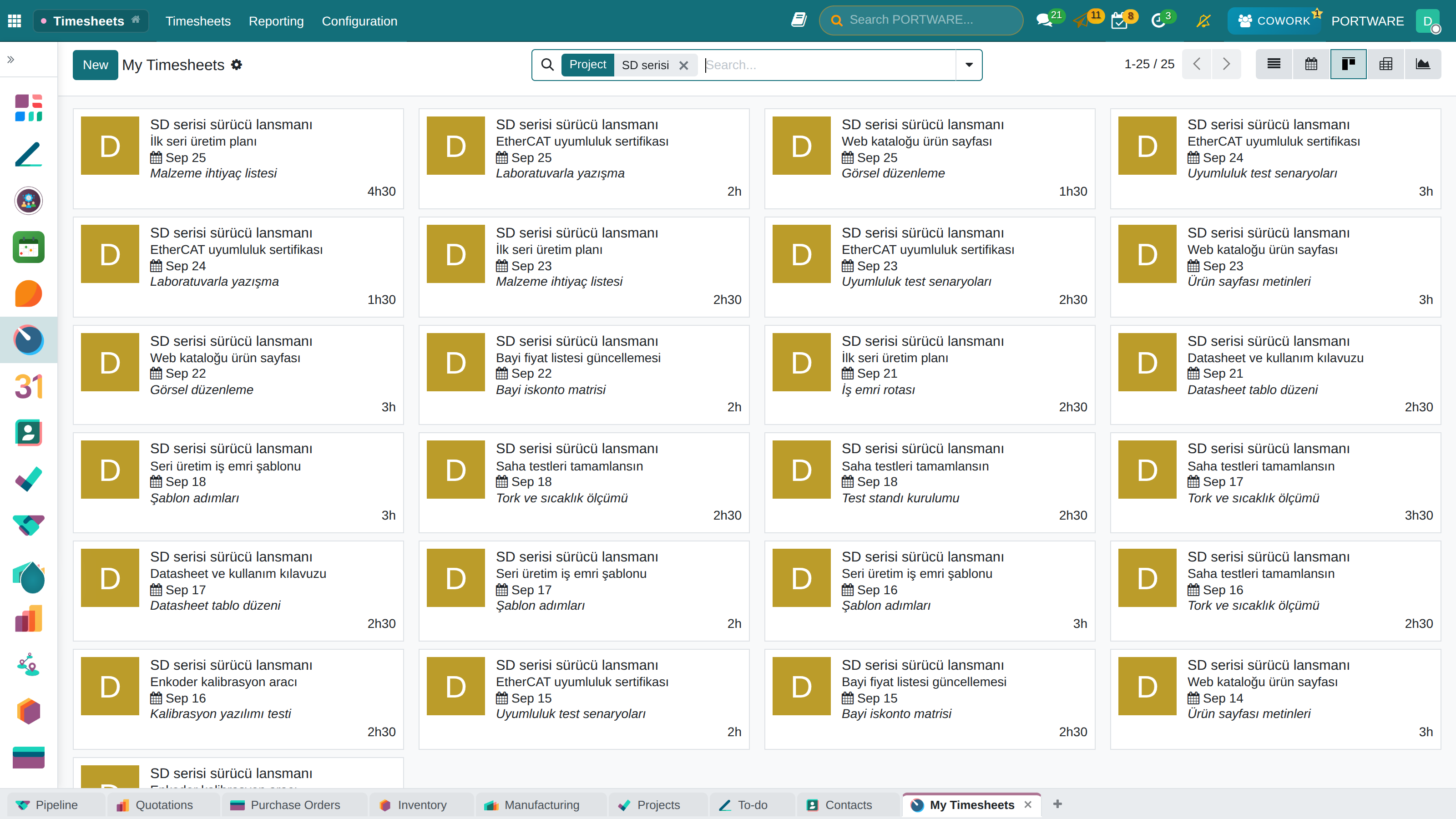Open the Test standı kurulumu card

[929, 483]
